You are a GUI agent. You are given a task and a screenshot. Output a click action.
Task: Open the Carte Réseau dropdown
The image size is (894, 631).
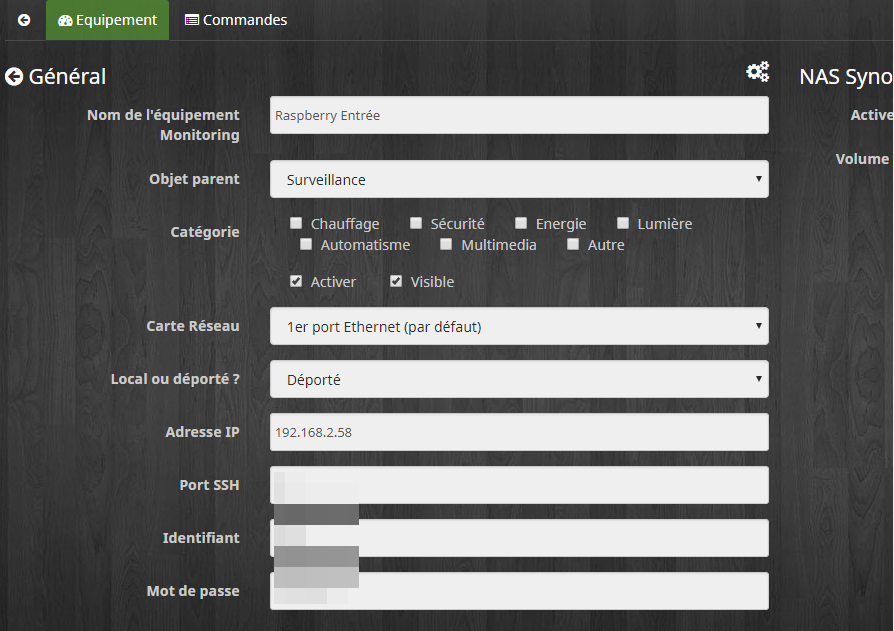pos(519,326)
